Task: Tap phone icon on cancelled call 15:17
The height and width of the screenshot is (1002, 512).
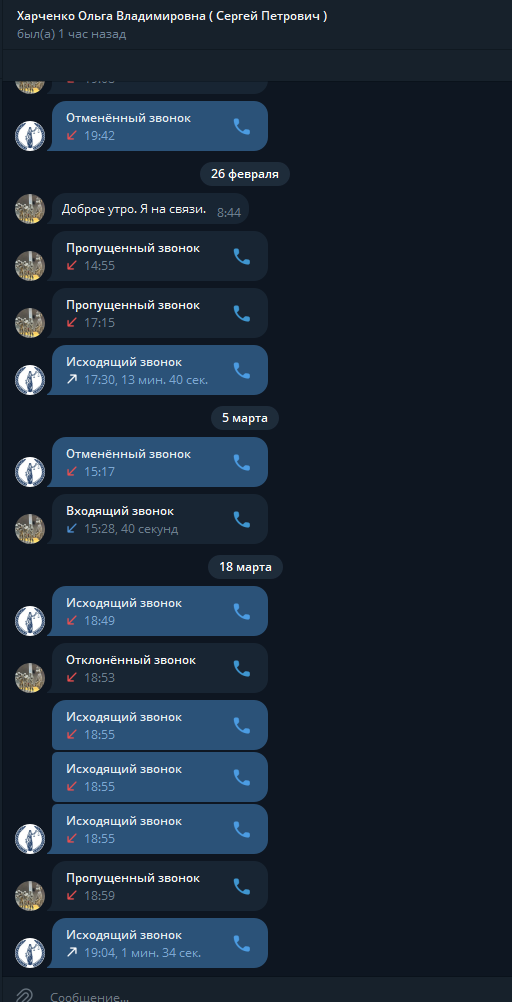Action: click(x=242, y=463)
